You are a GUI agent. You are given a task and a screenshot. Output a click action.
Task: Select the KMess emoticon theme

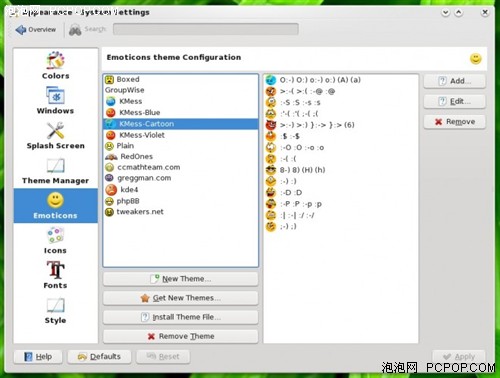coord(181,101)
